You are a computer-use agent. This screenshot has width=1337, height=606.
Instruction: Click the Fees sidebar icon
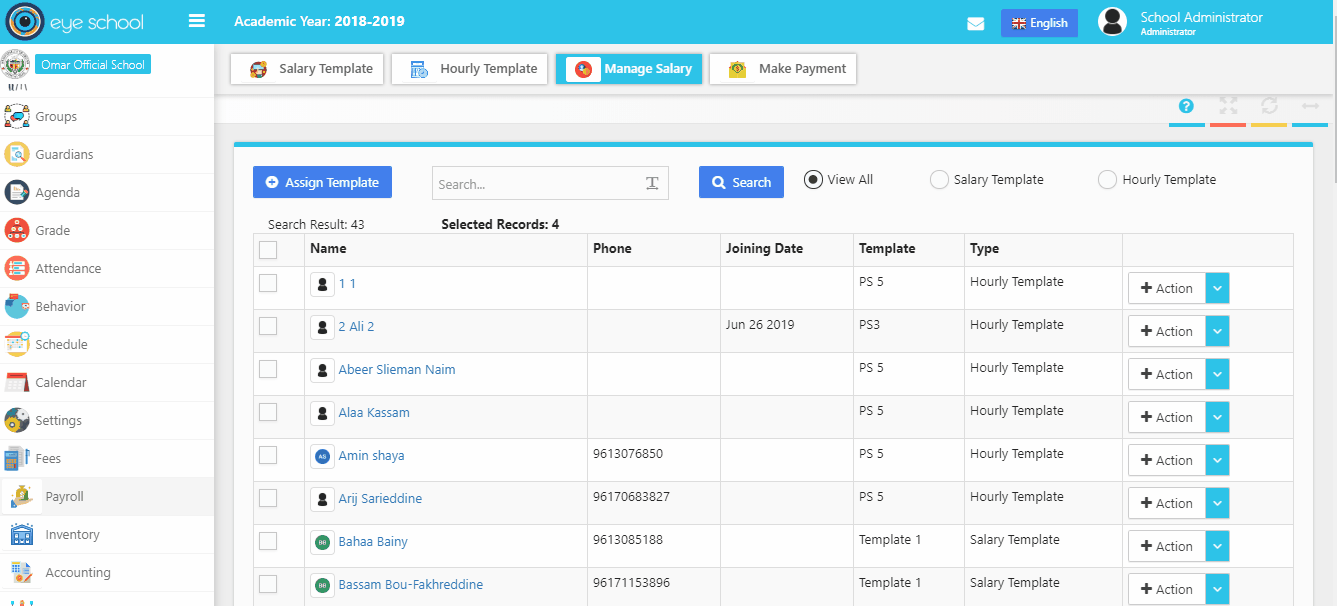tap(16, 458)
